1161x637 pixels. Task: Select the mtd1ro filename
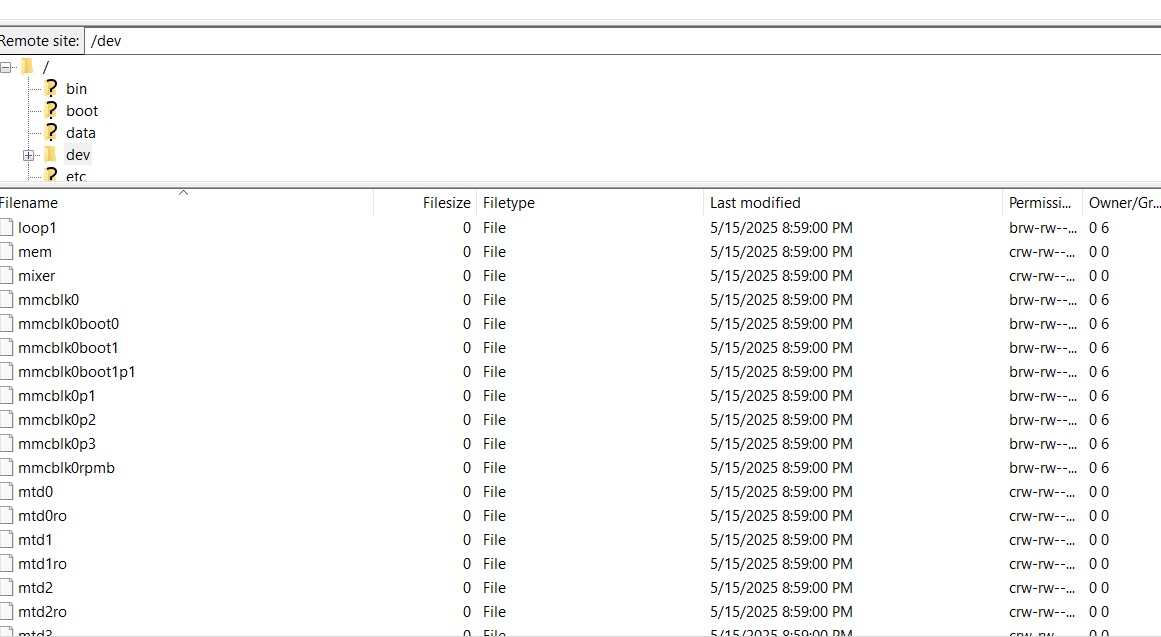pos(42,564)
